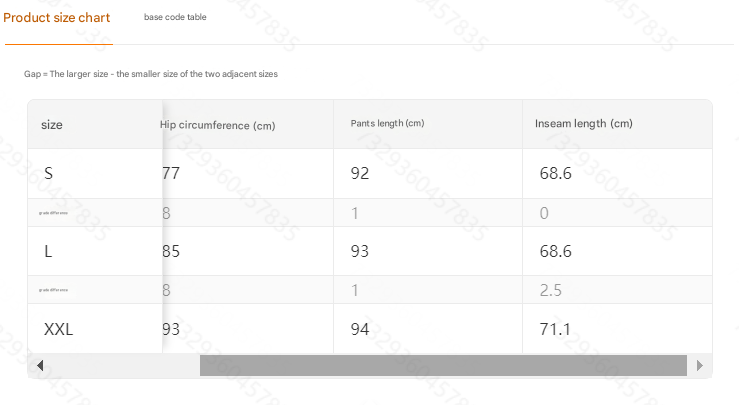This screenshot has height=405, width=739.
Task: Select the XXL size row label
Action: (58, 329)
